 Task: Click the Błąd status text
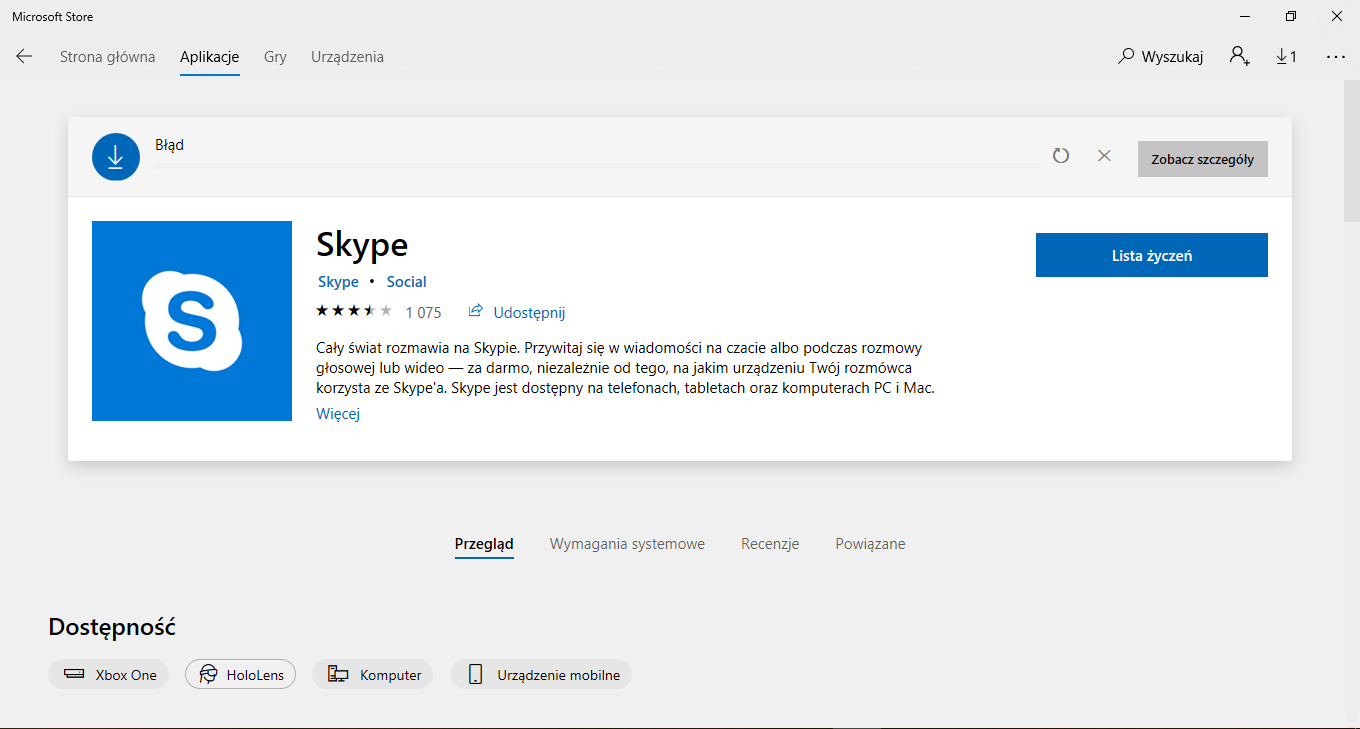[x=169, y=145]
